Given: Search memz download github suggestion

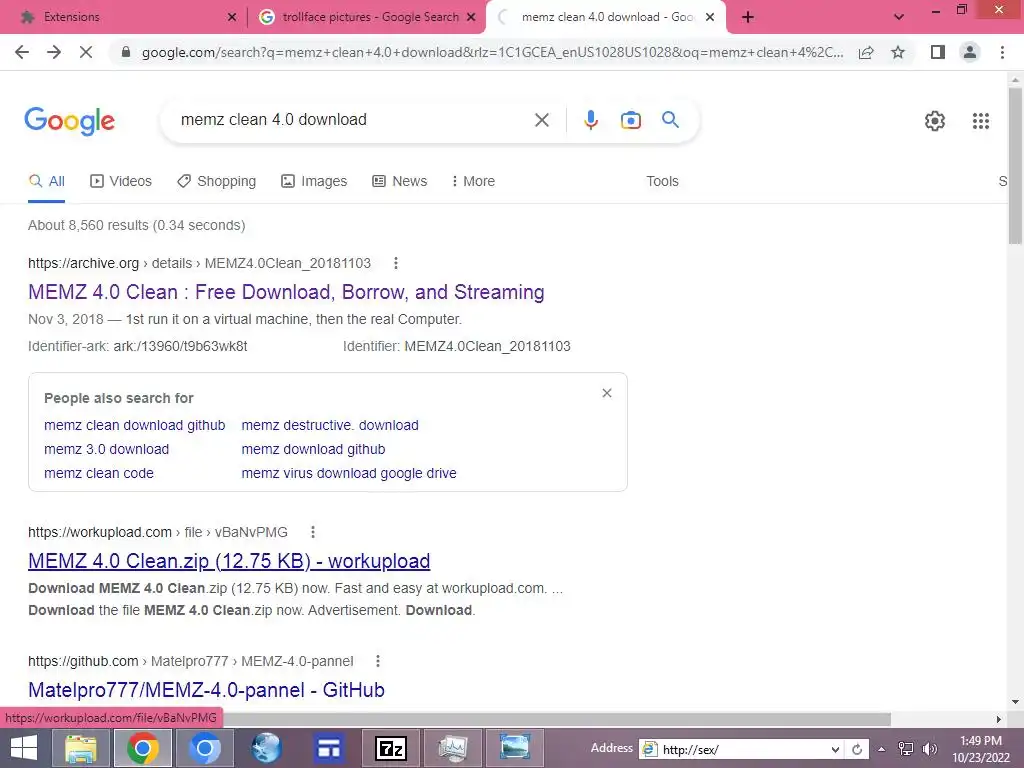Looking at the screenshot, I should point(313,449).
